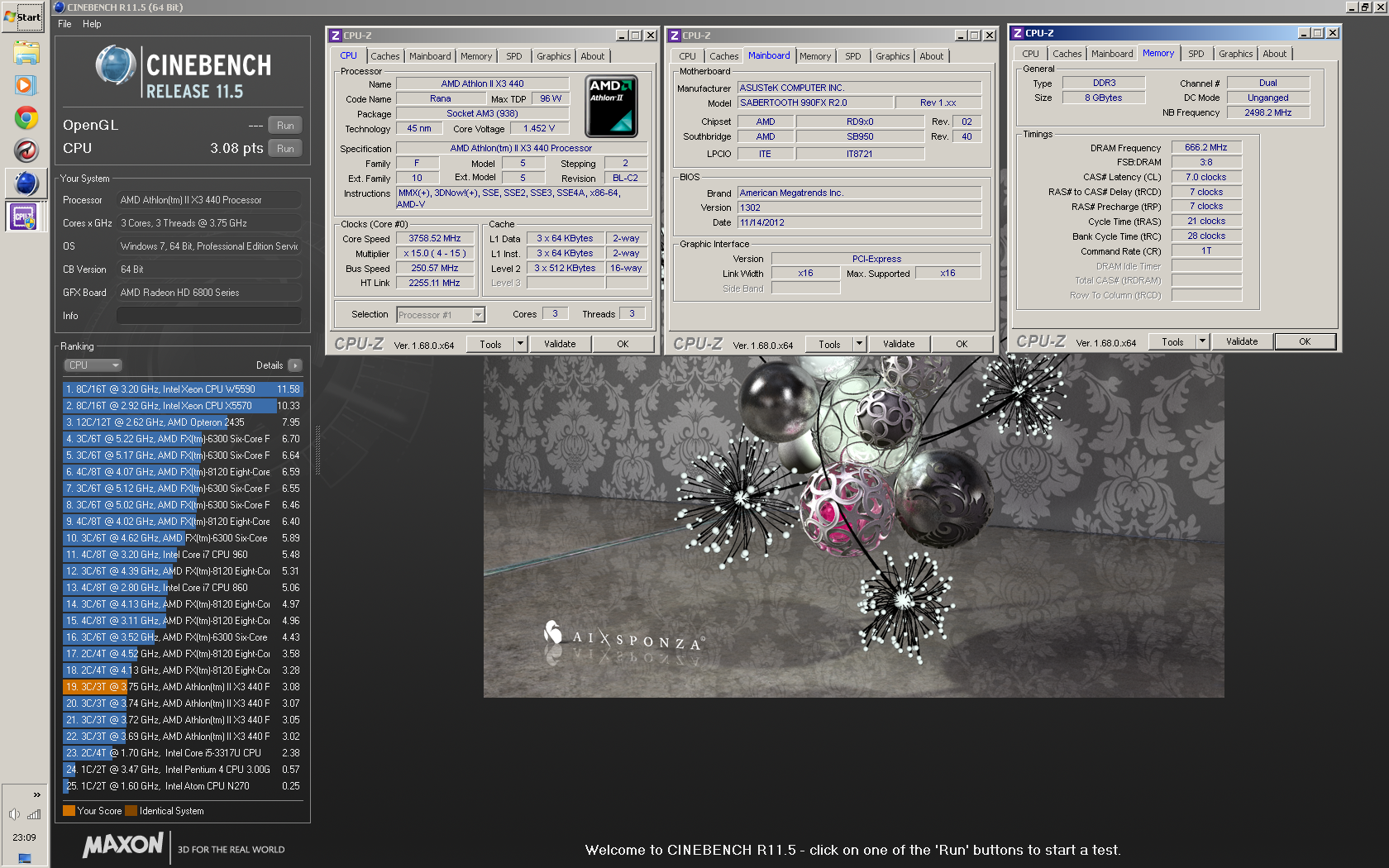Open SPD tab in second CPU-Z window

[853, 56]
